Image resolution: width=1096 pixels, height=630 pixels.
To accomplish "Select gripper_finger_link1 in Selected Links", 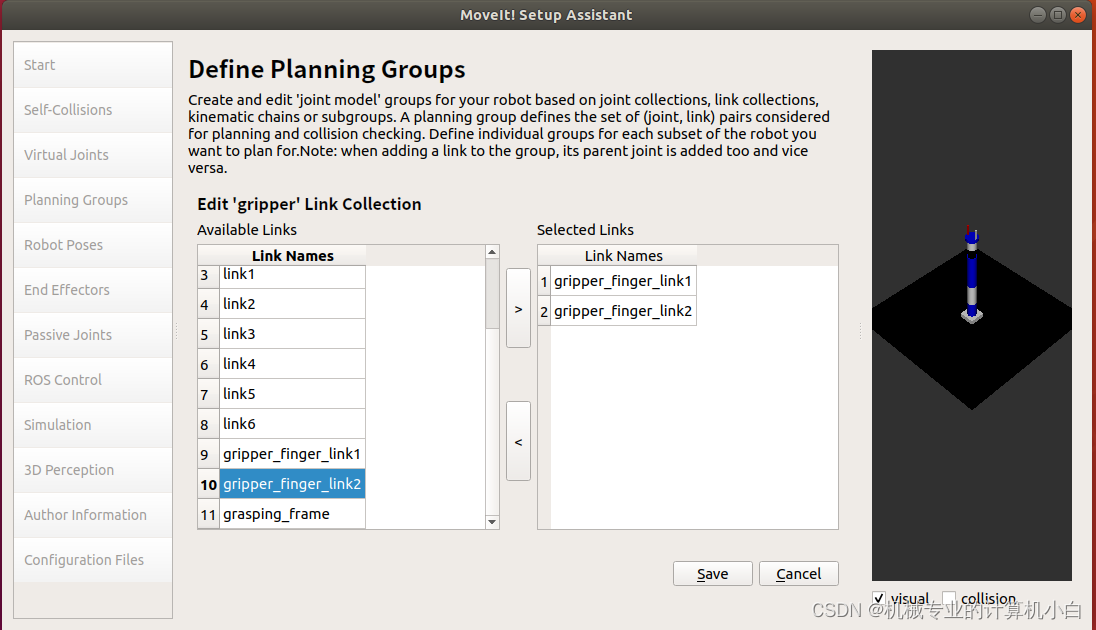I will click(623, 281).
